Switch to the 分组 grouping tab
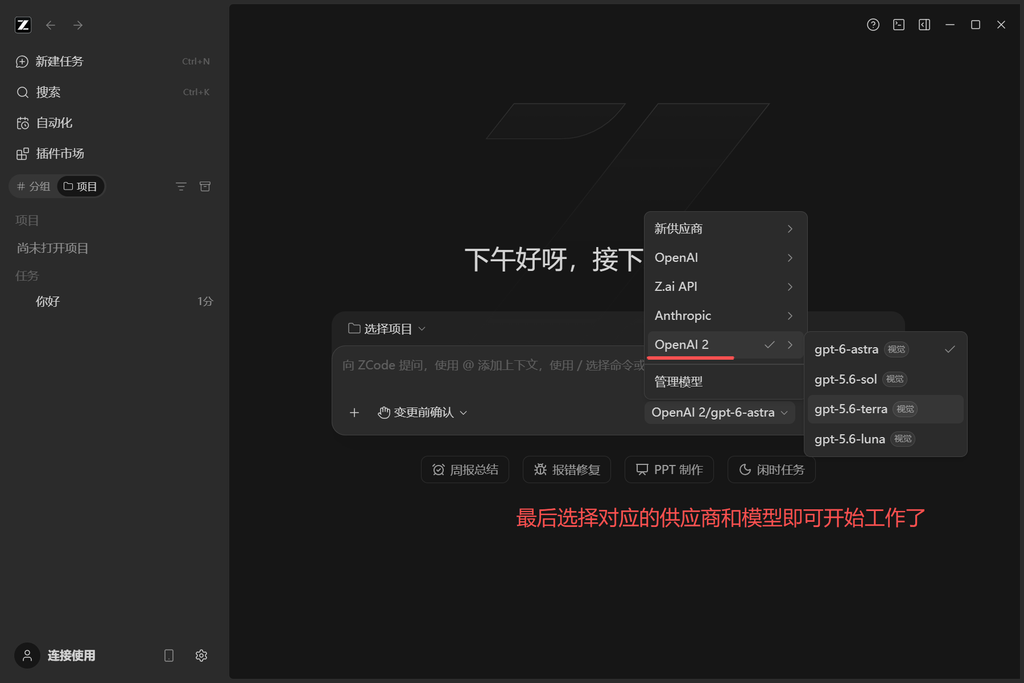This screenshot has height=683, width=1024. (x=33, y=187)
